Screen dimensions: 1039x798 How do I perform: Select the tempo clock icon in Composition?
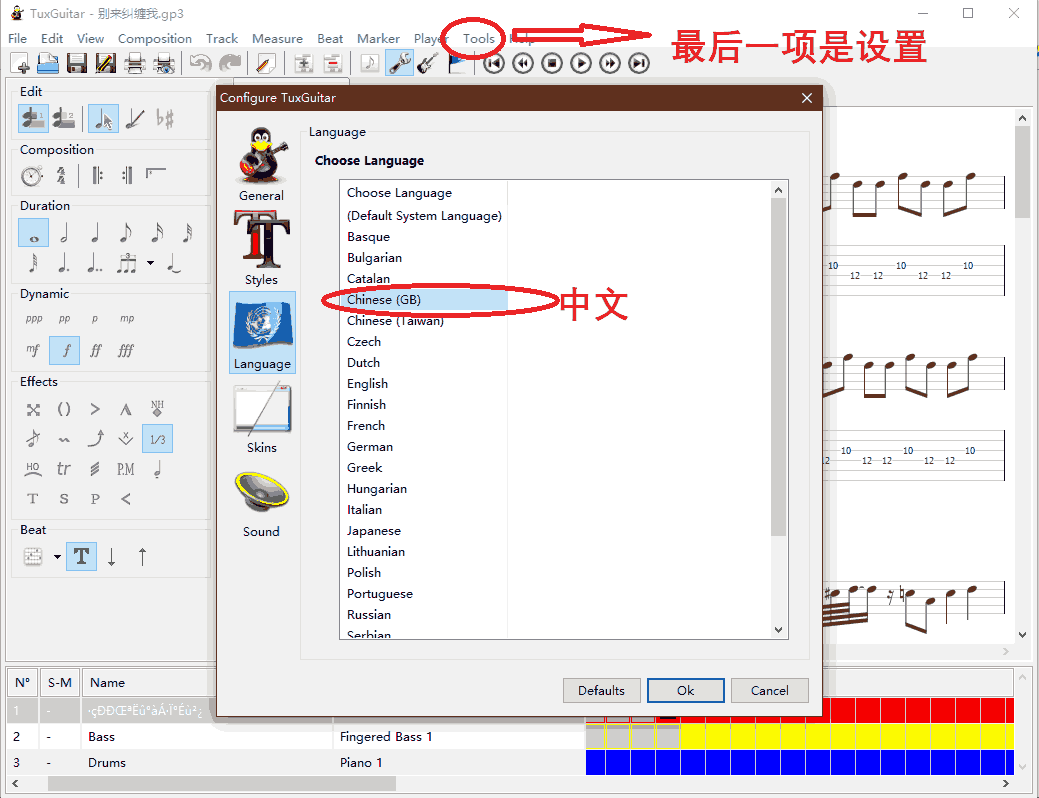[32, 176]
